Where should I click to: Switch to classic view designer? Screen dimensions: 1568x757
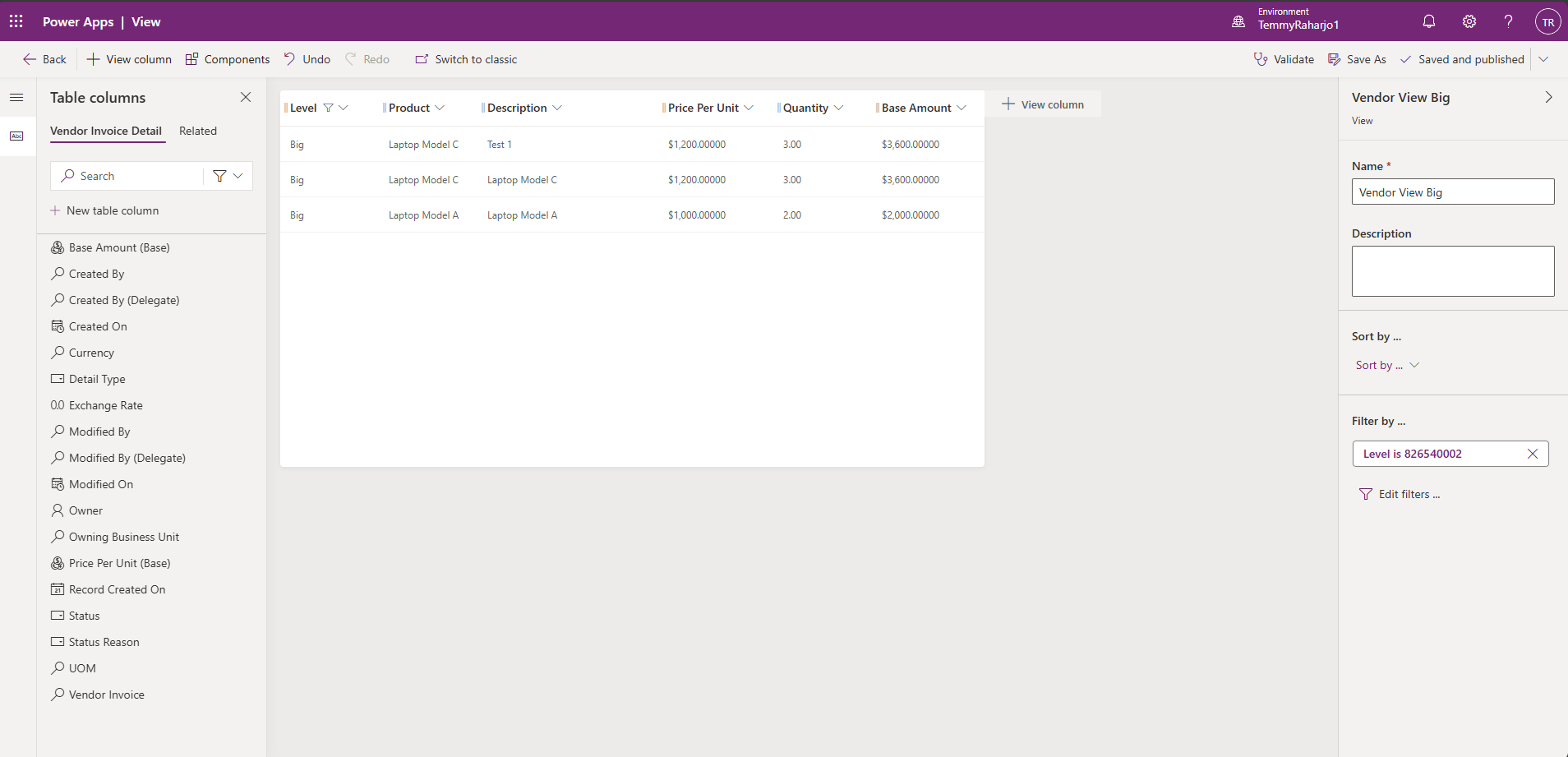[466, 59]
